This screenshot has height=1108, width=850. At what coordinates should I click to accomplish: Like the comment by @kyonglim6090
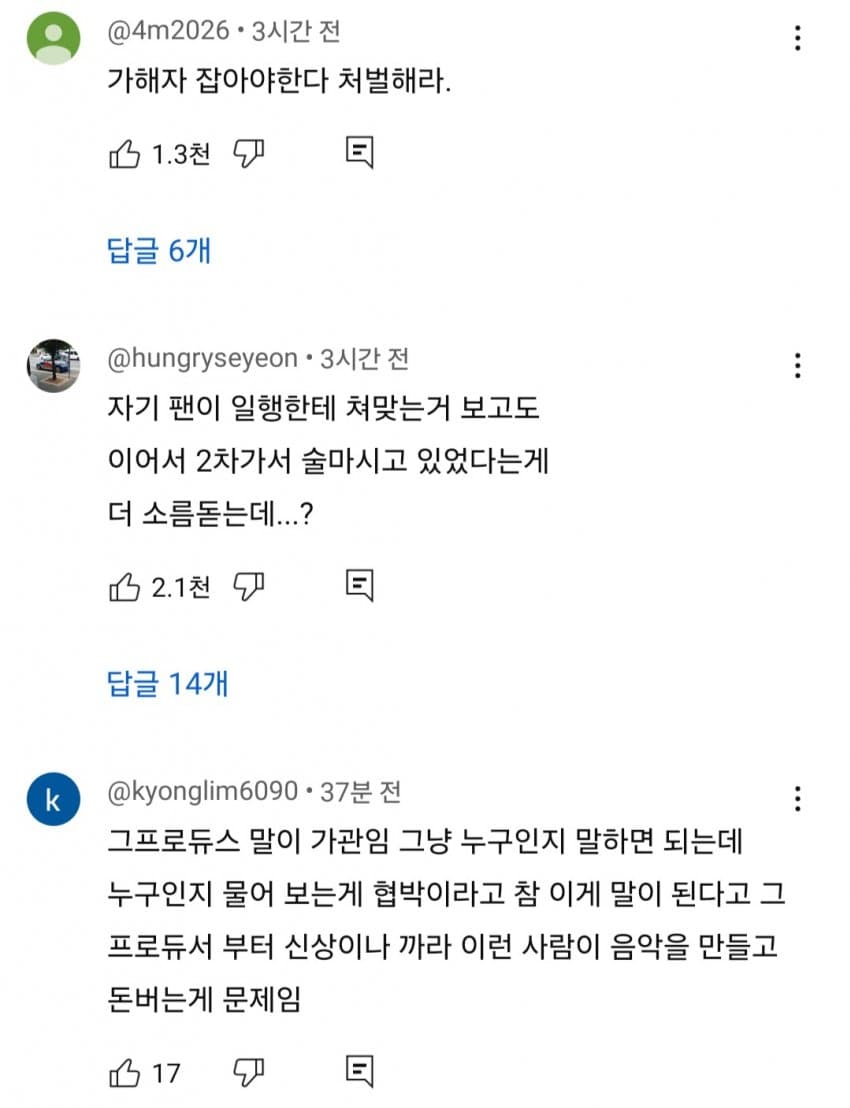[x=124, y=1073]
